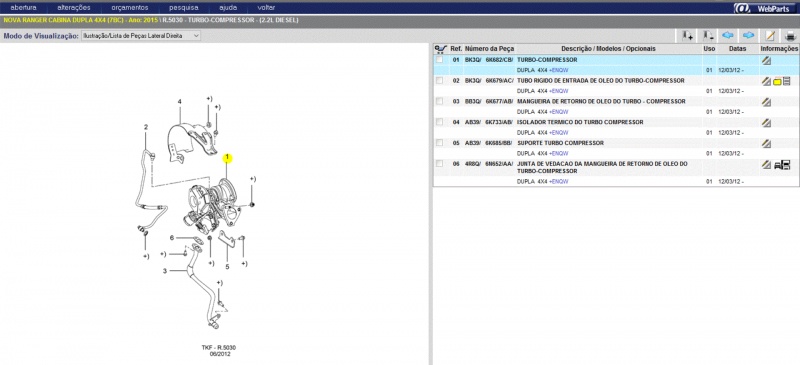This screenshot has height=365, width=800.
Task: Click highlighted yellow callout 1 on diagram
Action: (x=227, y=158)
